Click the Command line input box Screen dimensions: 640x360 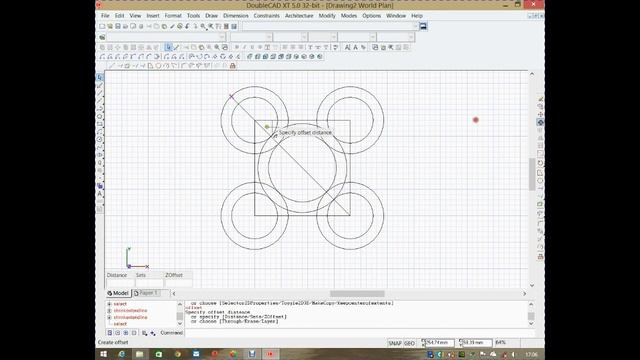pyautogui.click(x=359, y=333)
